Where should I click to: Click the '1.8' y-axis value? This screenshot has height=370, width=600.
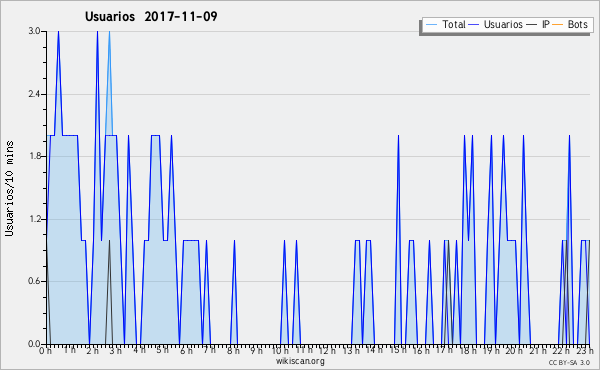point(34,156)
